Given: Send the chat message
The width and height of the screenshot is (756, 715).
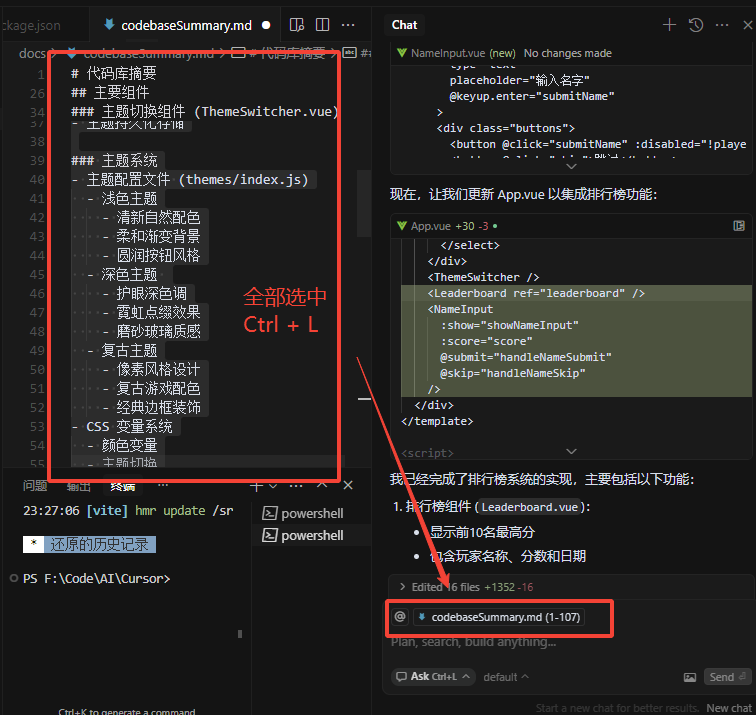Looking at the screenshot, I should tap(727, 677).
